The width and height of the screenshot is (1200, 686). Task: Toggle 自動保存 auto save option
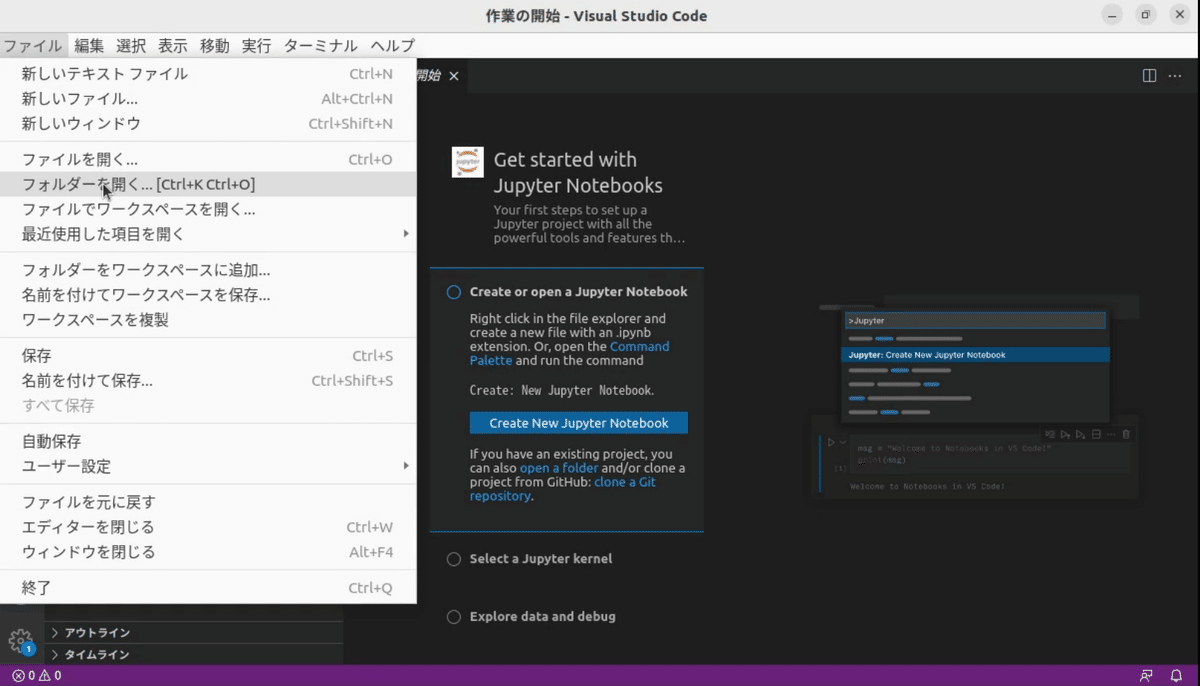click(x=208, y=441)
